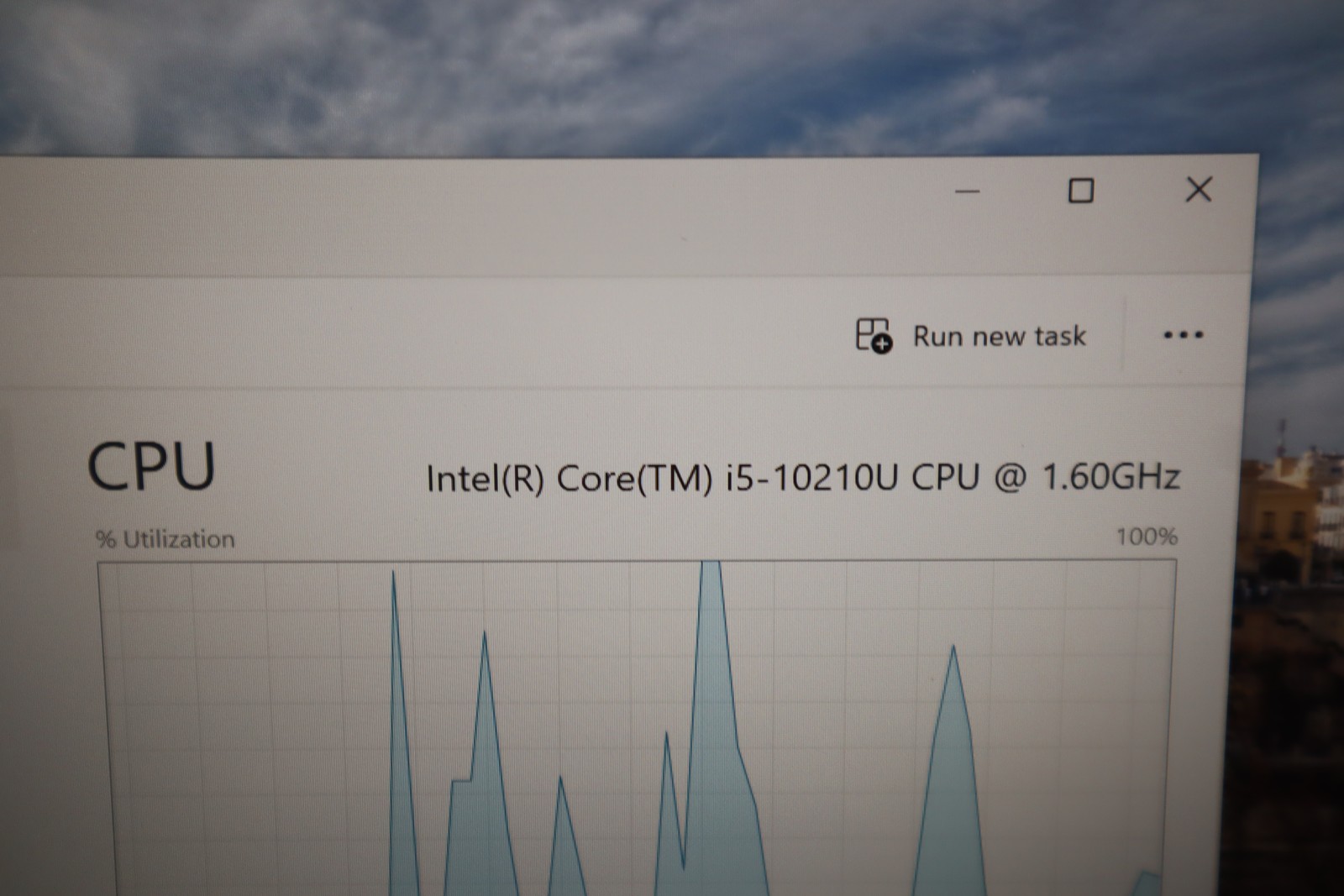Viewport: 1344px width, 896px height.
Task: Maximize the Task Manager window
Action: (x=1080, y=191)
